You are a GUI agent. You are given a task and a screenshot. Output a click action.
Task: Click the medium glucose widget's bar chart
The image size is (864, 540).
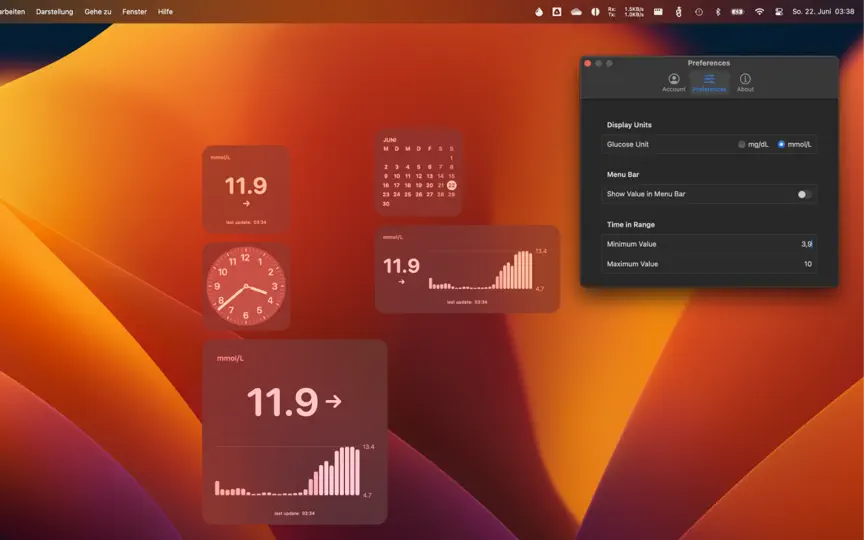click(480, 270)
